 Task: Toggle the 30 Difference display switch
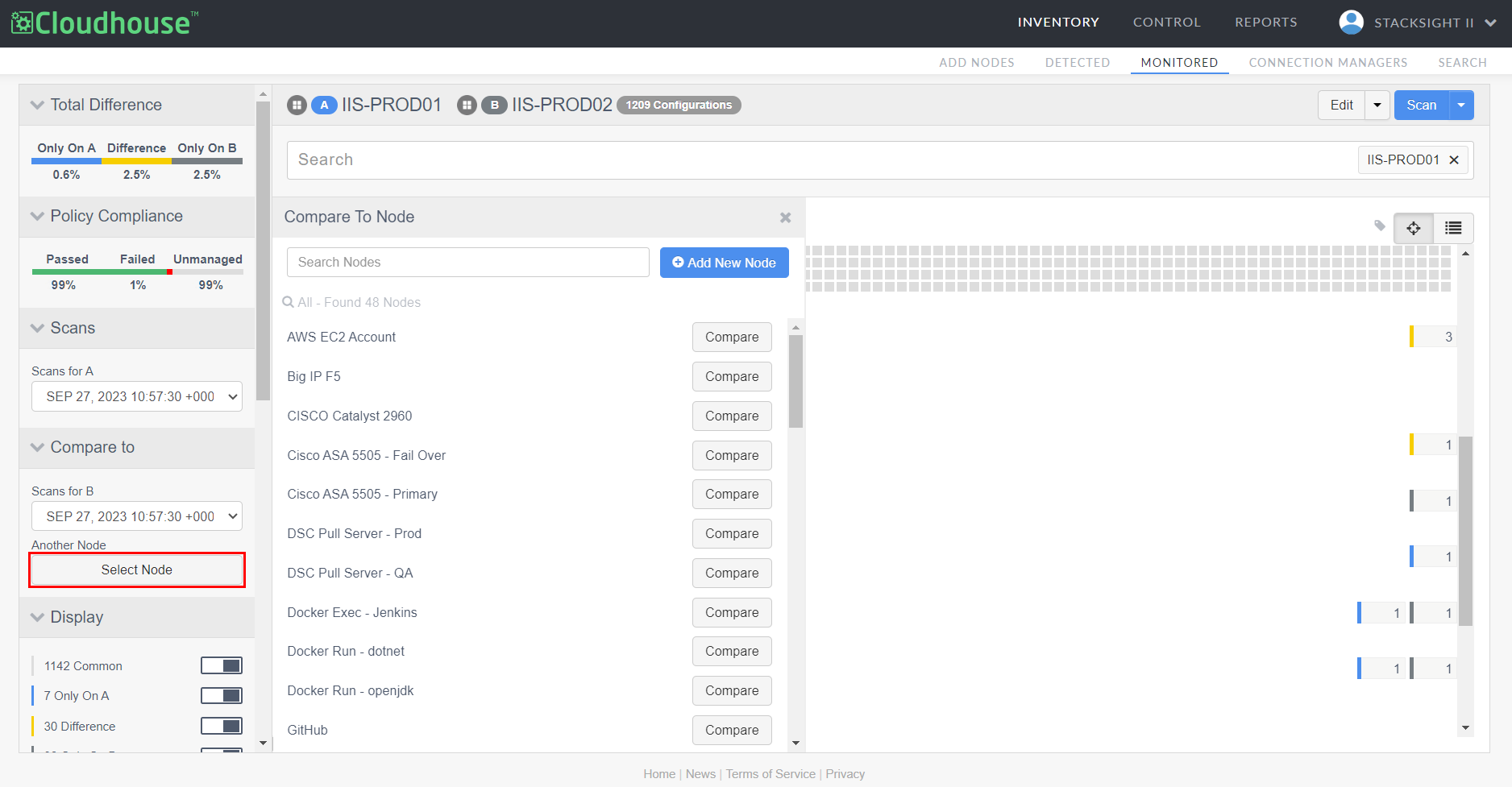[x=222, y=726]
